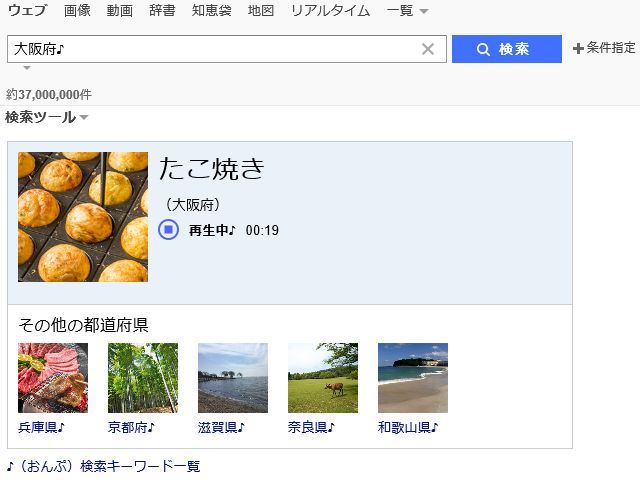Switch to the 動画 tab
The height and width of the screenshot is (480, 640).
tap(120, 11)
